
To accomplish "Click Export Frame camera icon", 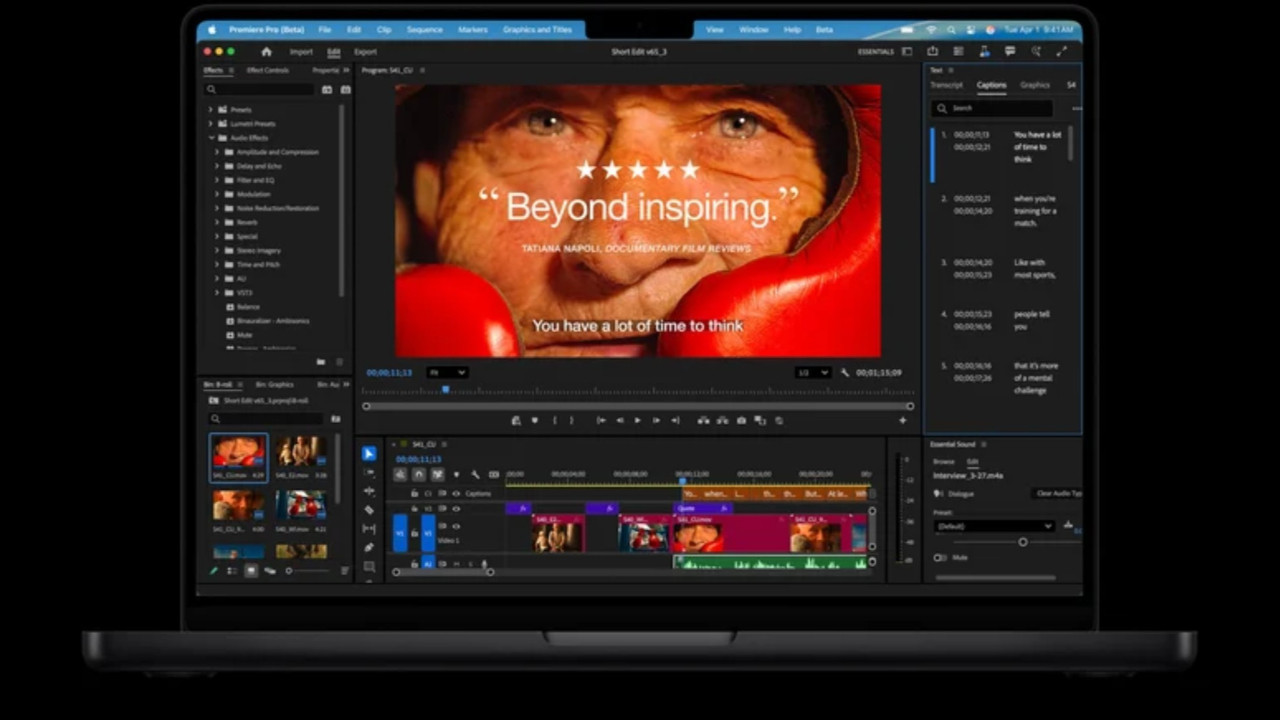I will coord(741,421).
